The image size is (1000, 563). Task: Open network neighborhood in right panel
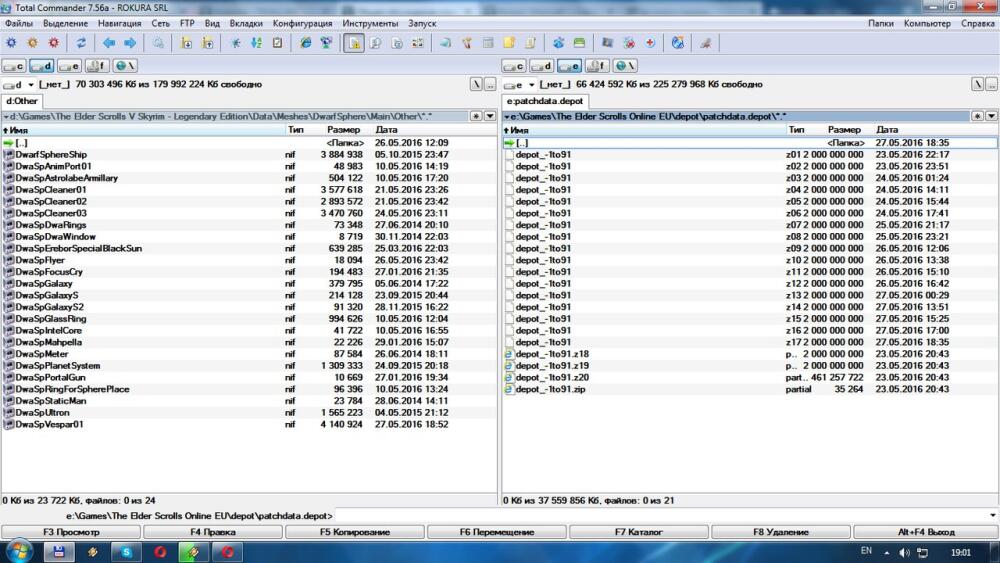pos(624,66)
